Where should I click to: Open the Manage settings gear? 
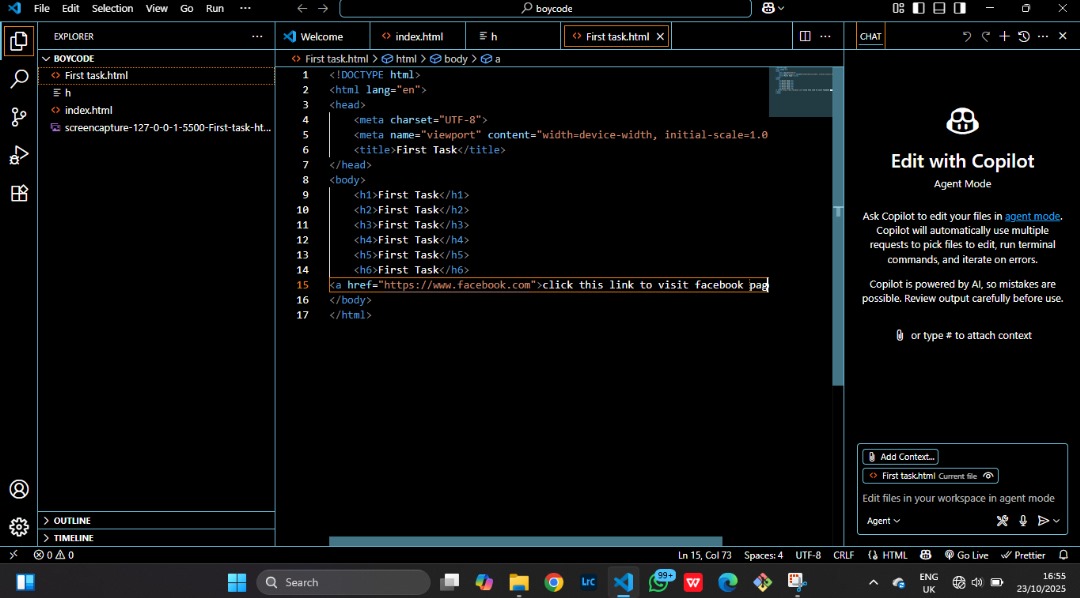pos(19,527)
